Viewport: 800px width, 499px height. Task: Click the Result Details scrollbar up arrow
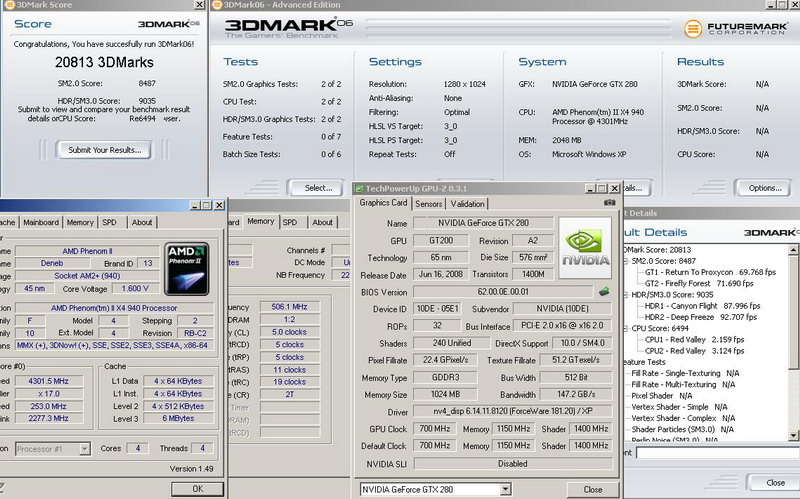tap(793, 250)
